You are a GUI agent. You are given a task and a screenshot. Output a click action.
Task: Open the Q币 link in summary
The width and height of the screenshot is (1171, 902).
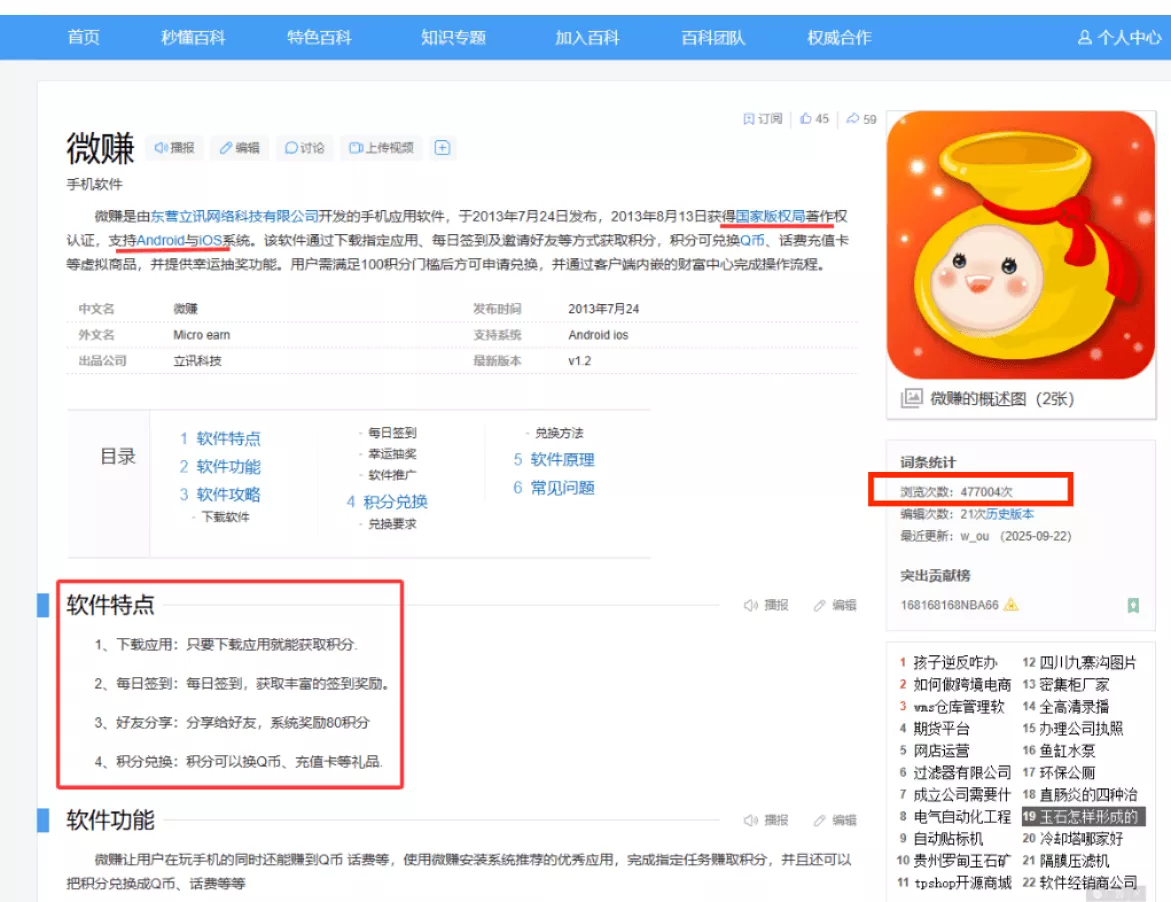[x=752, y=240]
